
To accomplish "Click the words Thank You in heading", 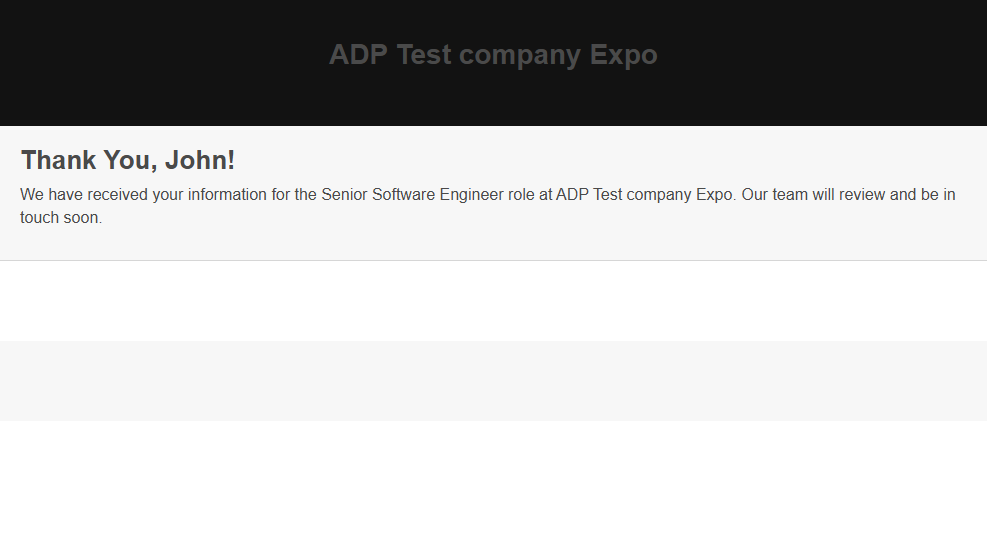I will tap(87, 160).
